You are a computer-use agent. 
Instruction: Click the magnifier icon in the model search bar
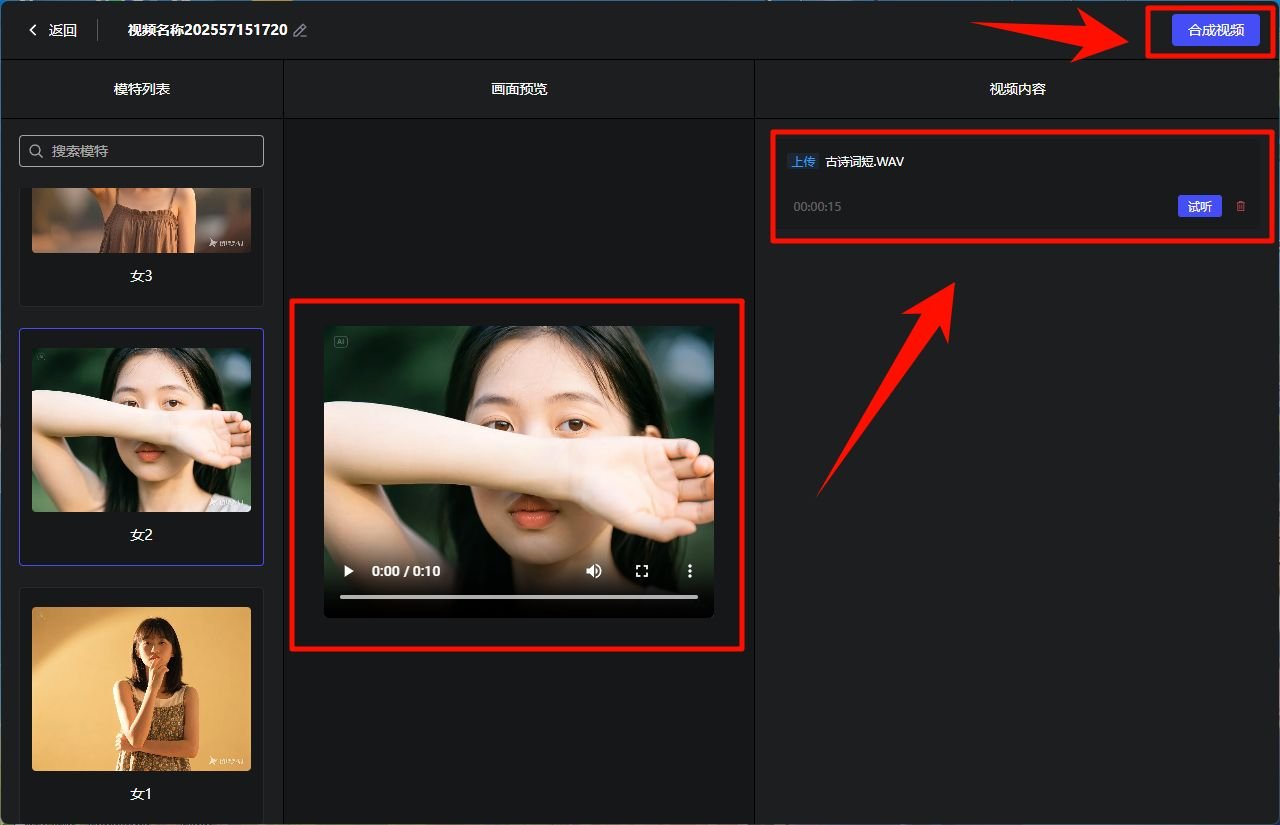pyautogui.click(x=36, y=151)
